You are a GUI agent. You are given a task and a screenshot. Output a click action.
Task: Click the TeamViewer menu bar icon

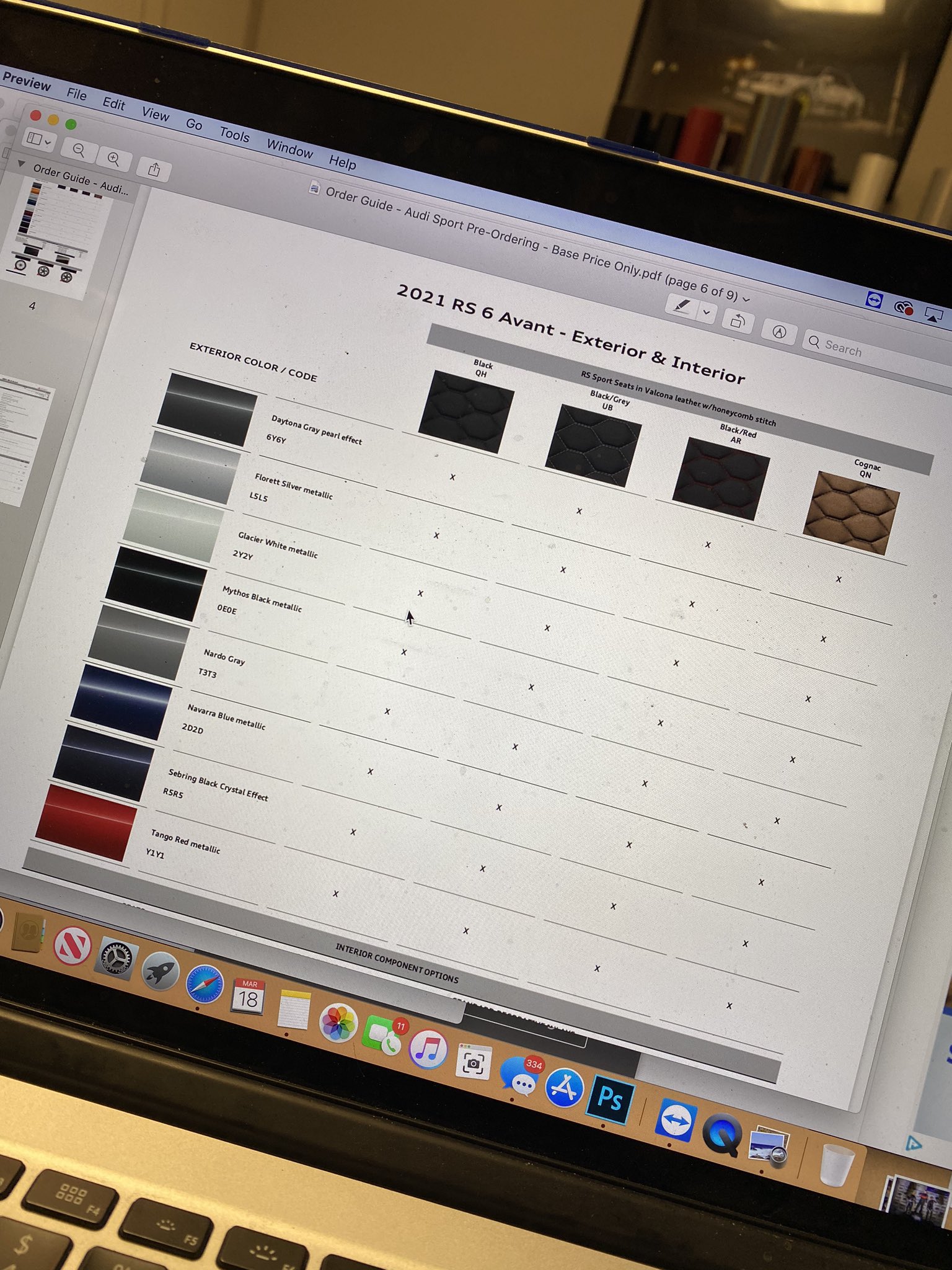click(874, 300)
